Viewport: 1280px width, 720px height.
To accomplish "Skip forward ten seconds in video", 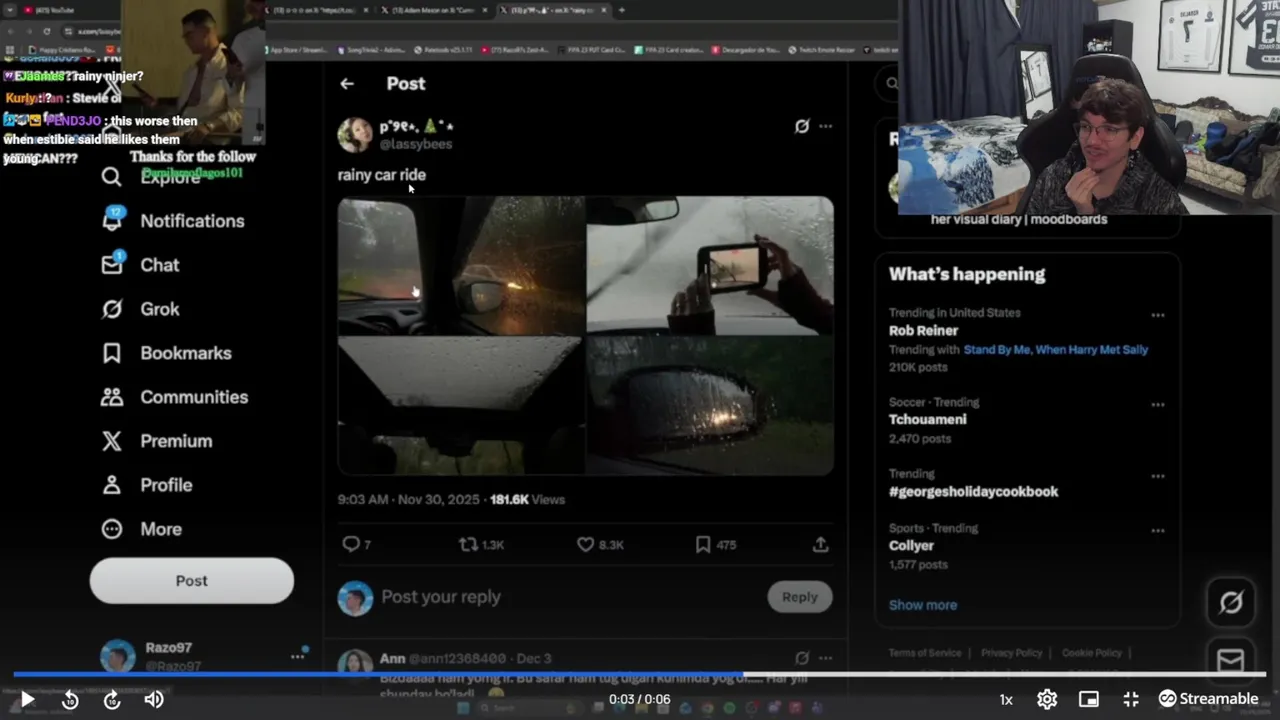I will coord(112,700).
